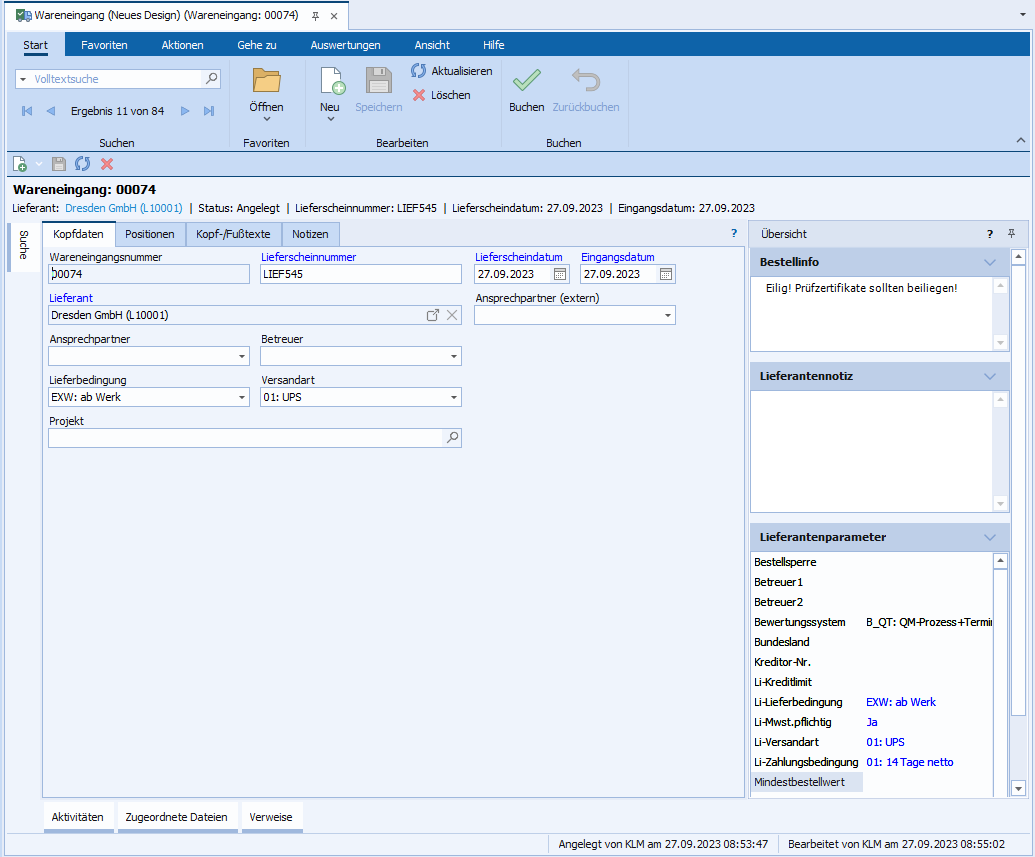Click the Aktualisieren refresh icon
Viewport: 1035px width, 857px height.
tap(419, 71)
